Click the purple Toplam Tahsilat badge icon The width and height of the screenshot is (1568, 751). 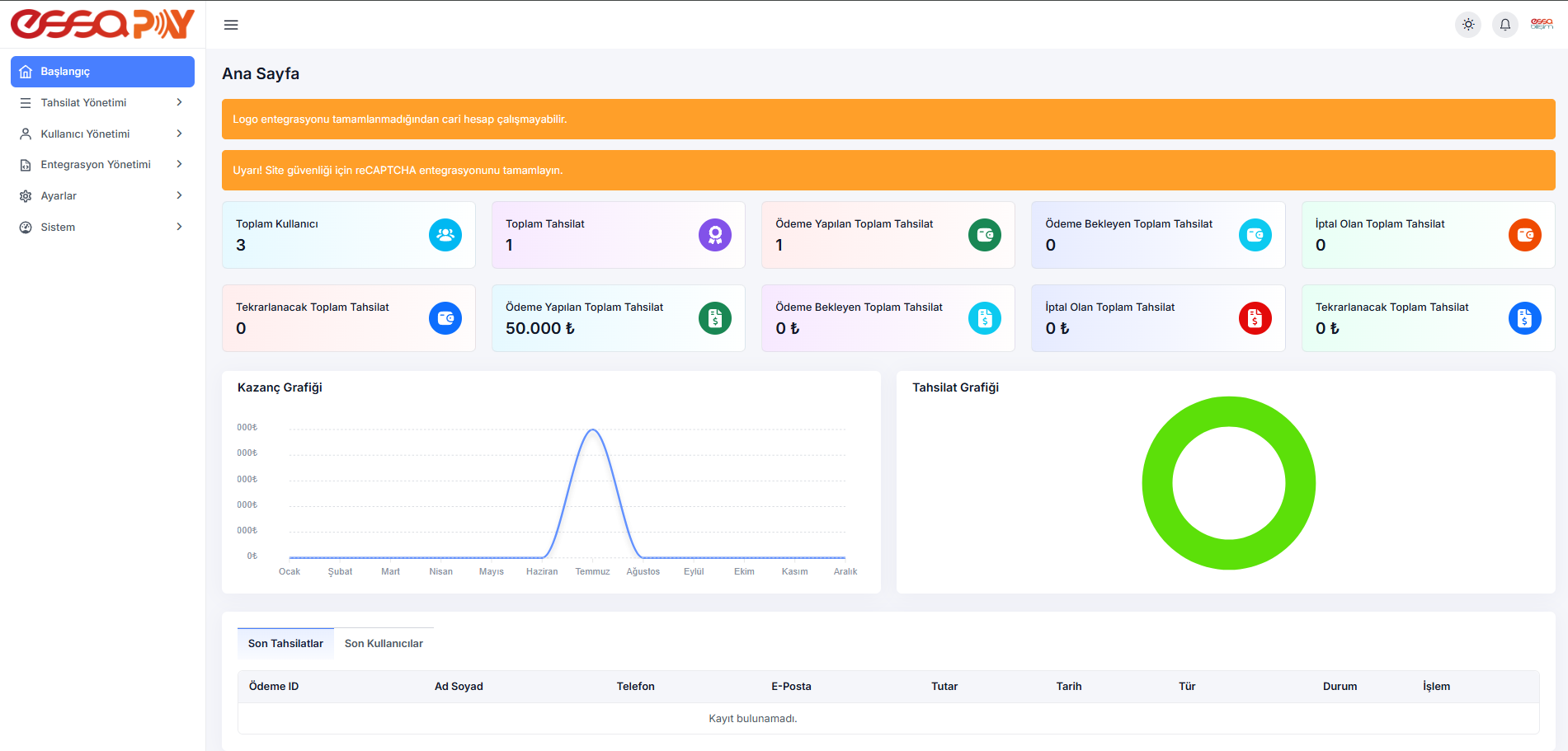[x=714, y=235]
